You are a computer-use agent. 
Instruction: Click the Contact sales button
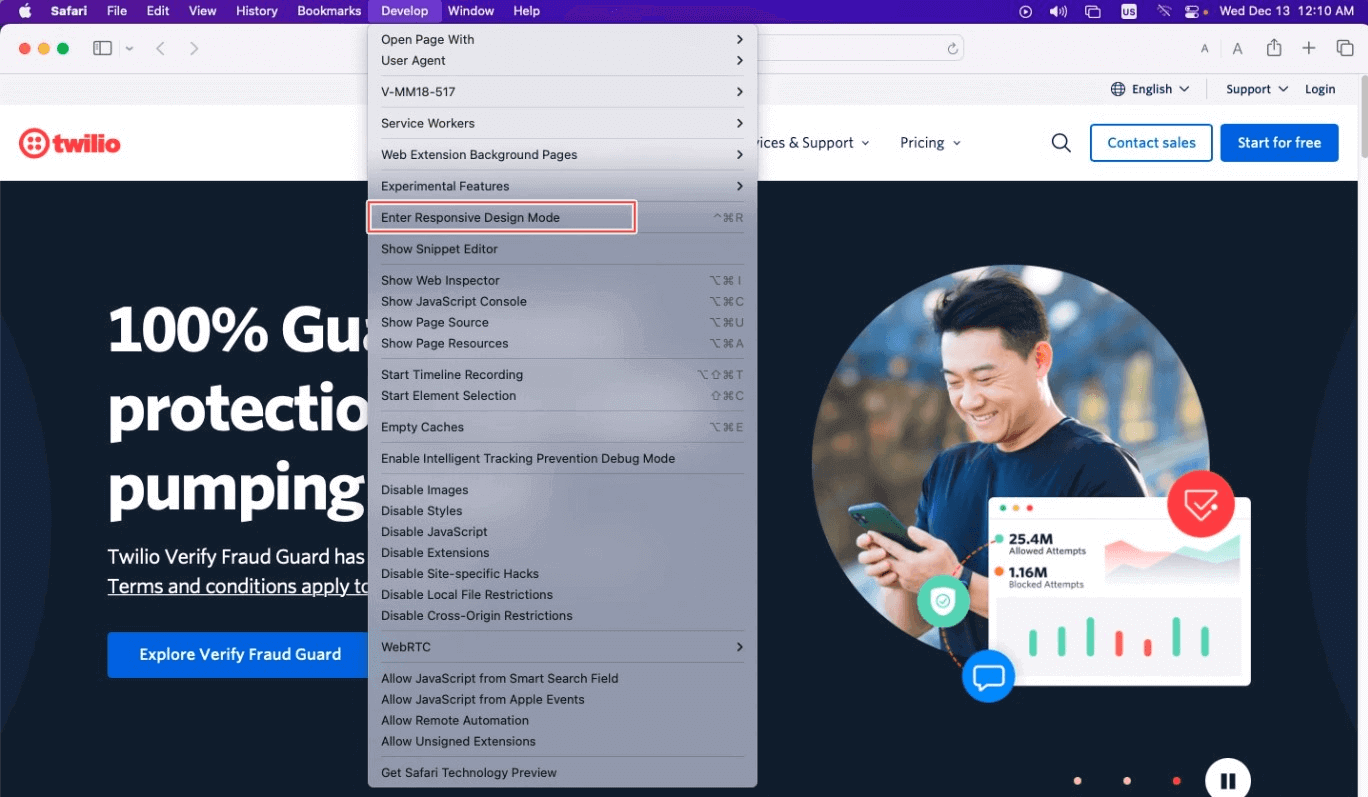pos(1151,143)
